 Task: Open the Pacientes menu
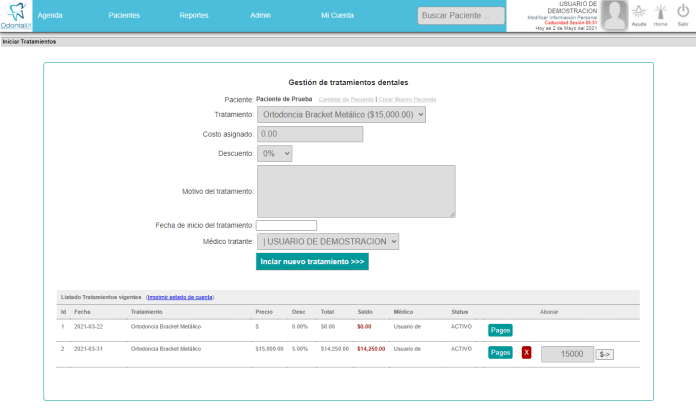tap(124, 16)
